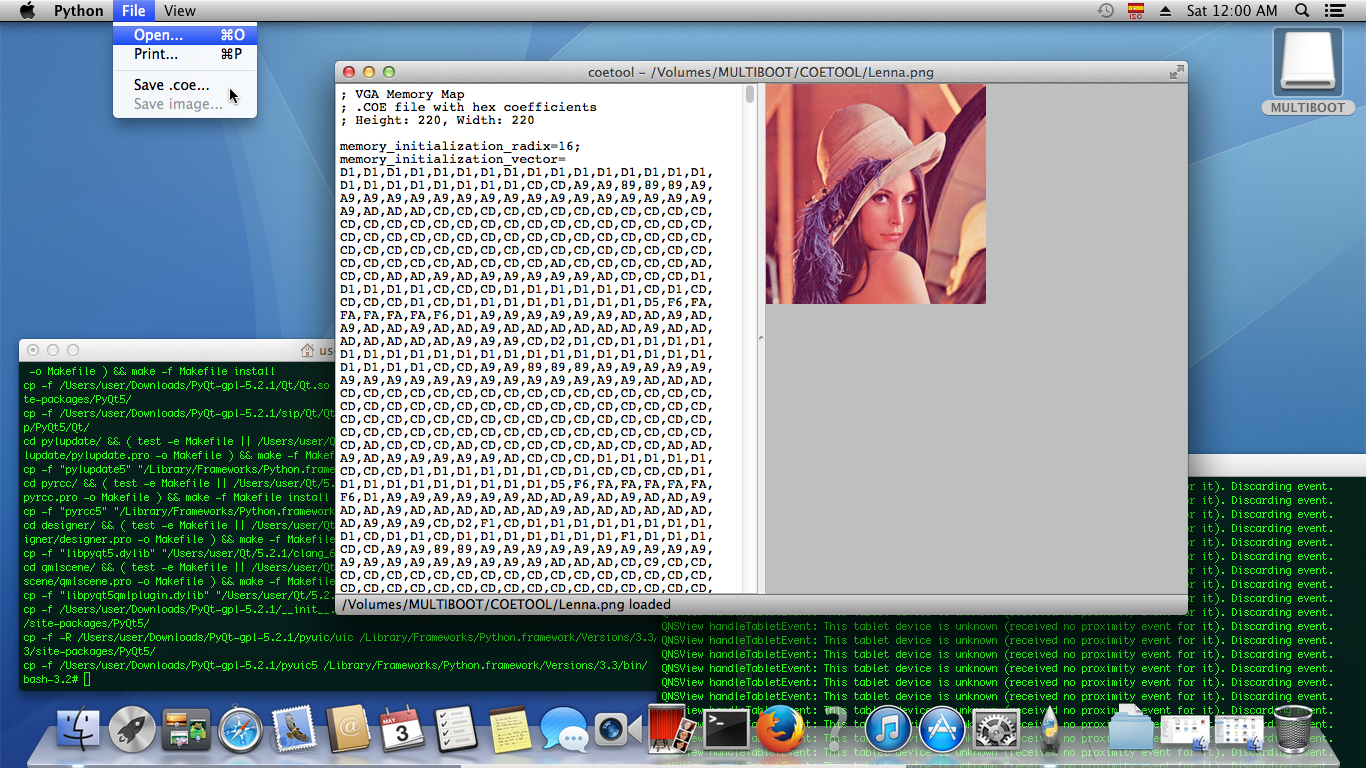Click the Spotlight search magnifier icon
1366x768 pixels.
(1302, 11)
